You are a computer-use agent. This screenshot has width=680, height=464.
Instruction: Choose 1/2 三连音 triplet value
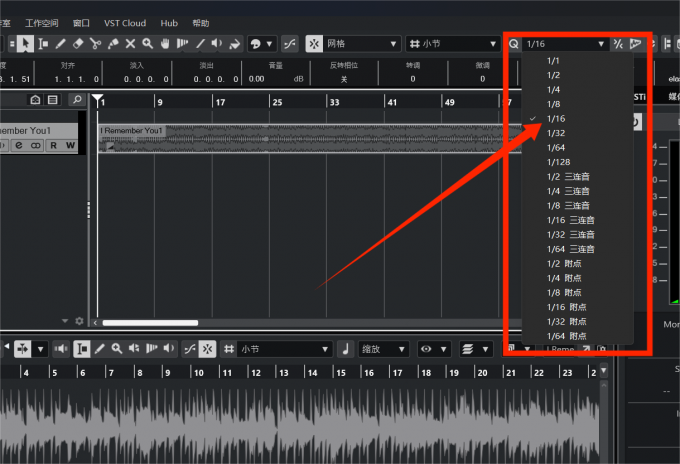577,177
